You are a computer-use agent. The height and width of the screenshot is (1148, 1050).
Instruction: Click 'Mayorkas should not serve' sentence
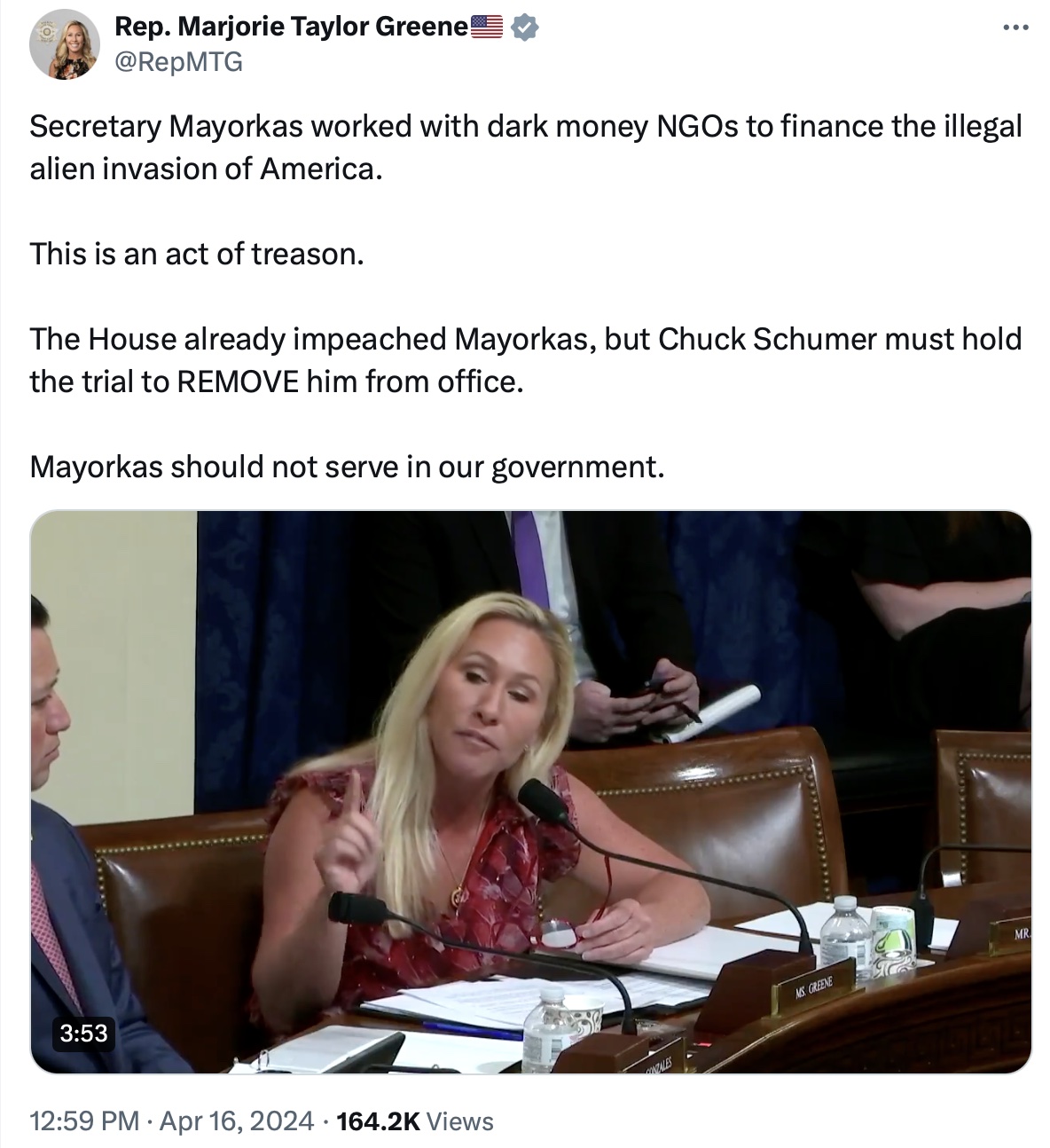pos(347,467)
